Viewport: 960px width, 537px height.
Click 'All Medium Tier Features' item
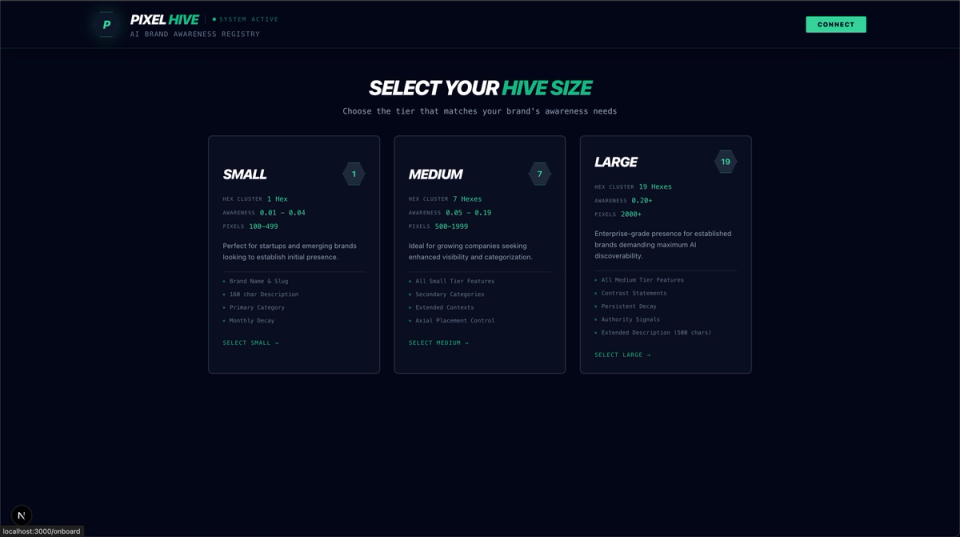(642, 280)
